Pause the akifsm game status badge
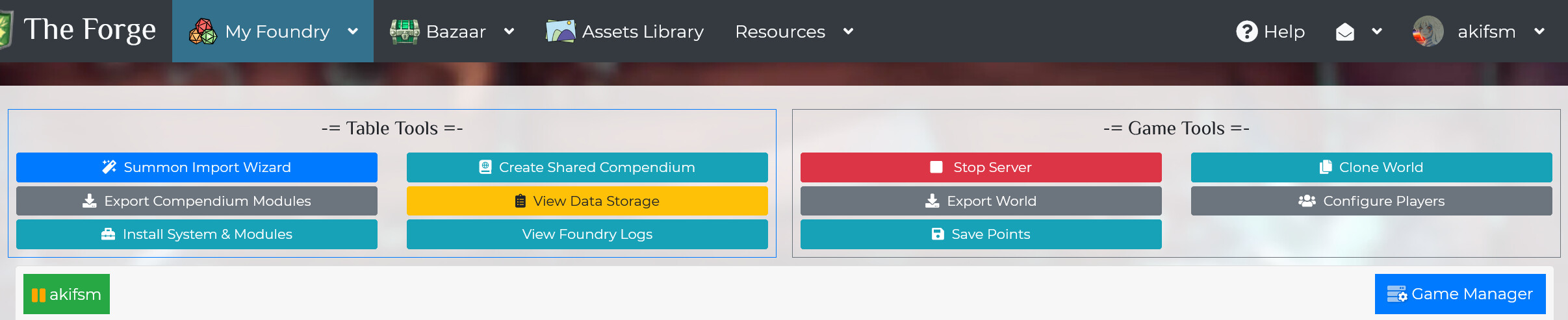 pos(66,295)
